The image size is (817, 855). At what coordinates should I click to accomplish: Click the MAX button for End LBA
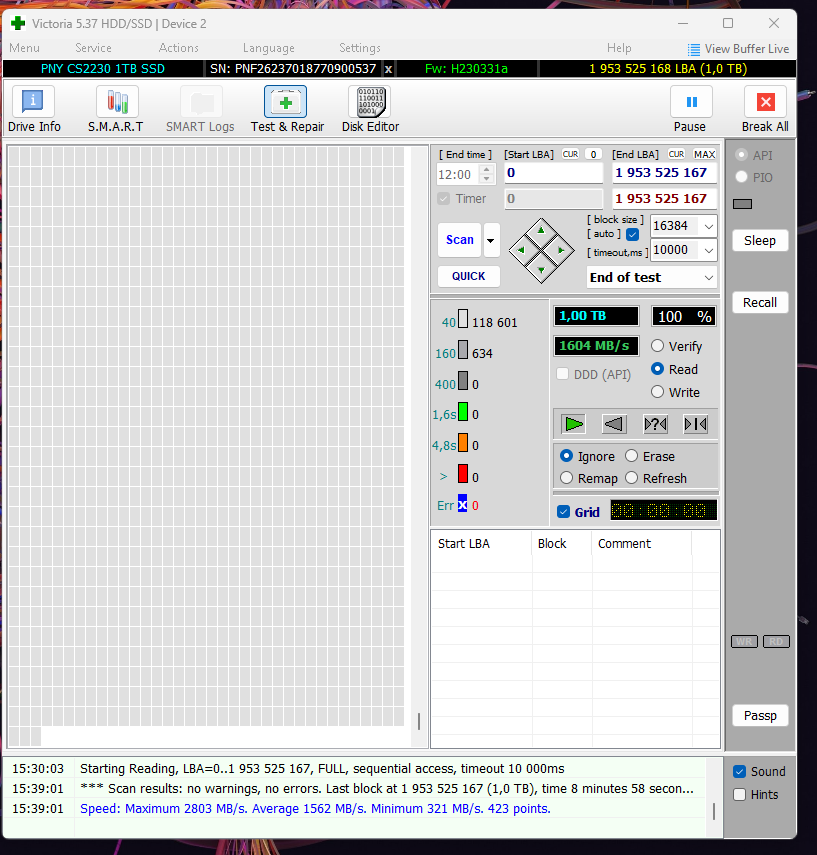pos(704,154)
